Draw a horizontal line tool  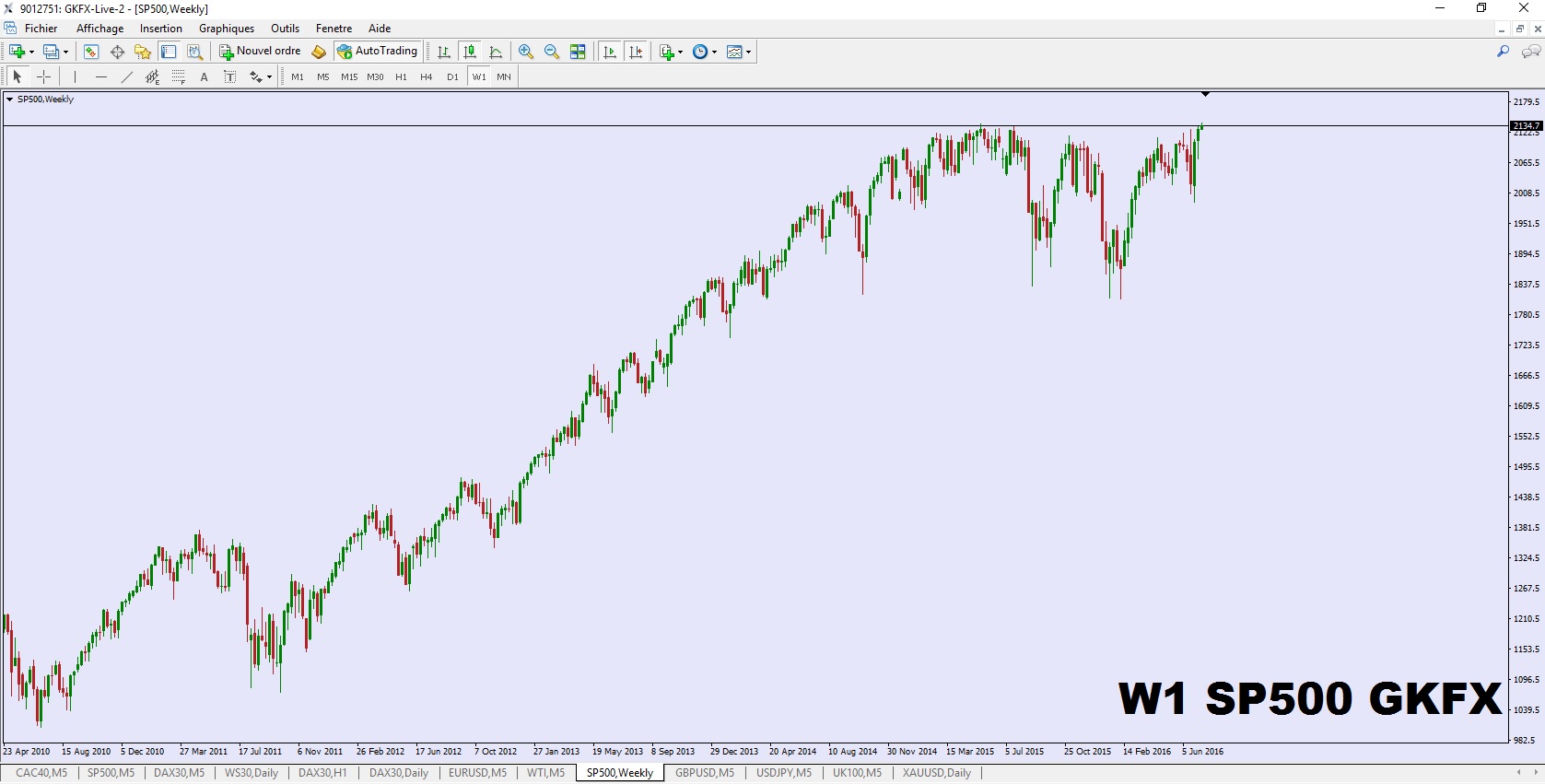coord(101,77)
